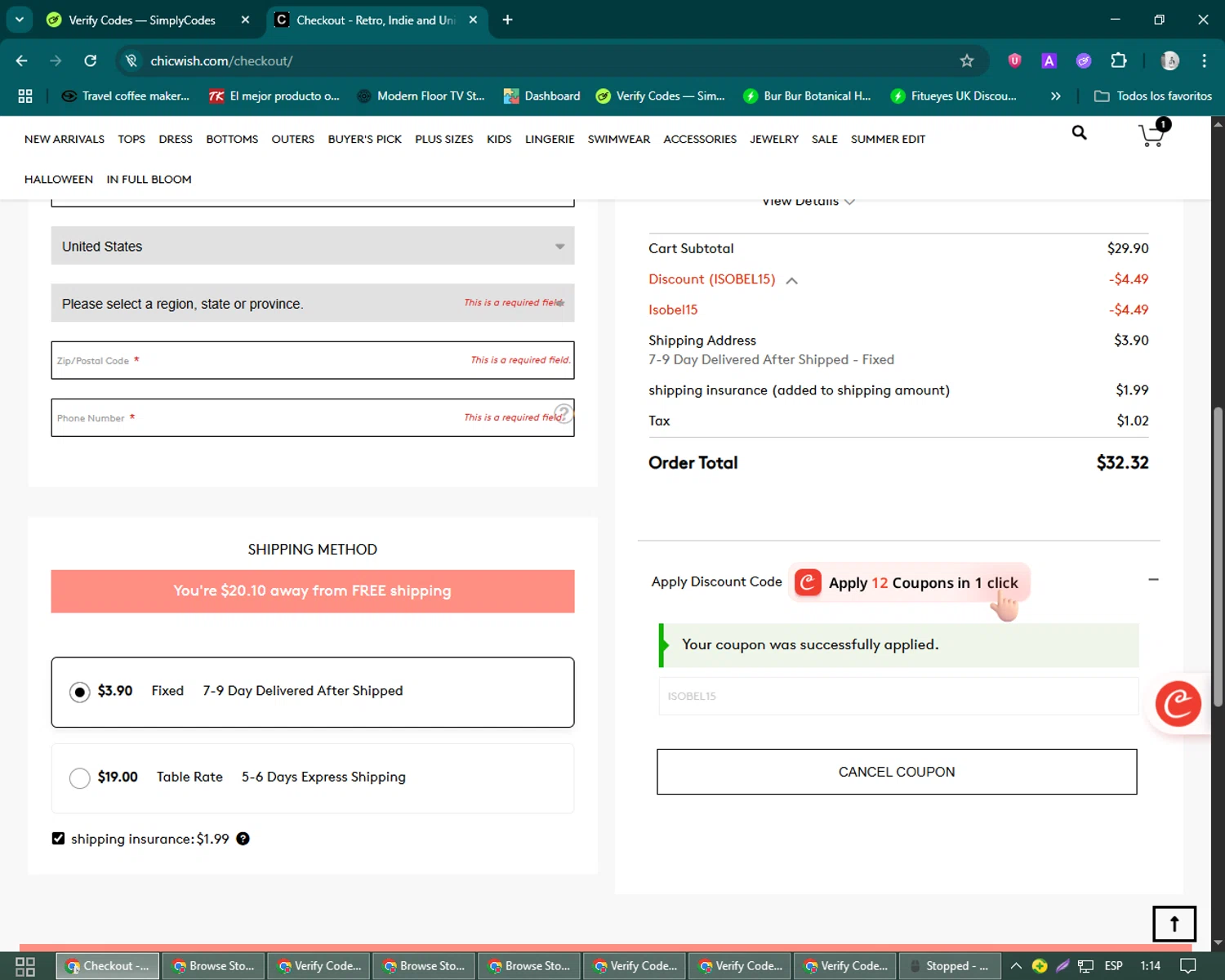The height and width of the screenshot is (980, 1225).
Task: Open the Modern Floor TV Stand bookmark
Action: (x=421, y=96)
